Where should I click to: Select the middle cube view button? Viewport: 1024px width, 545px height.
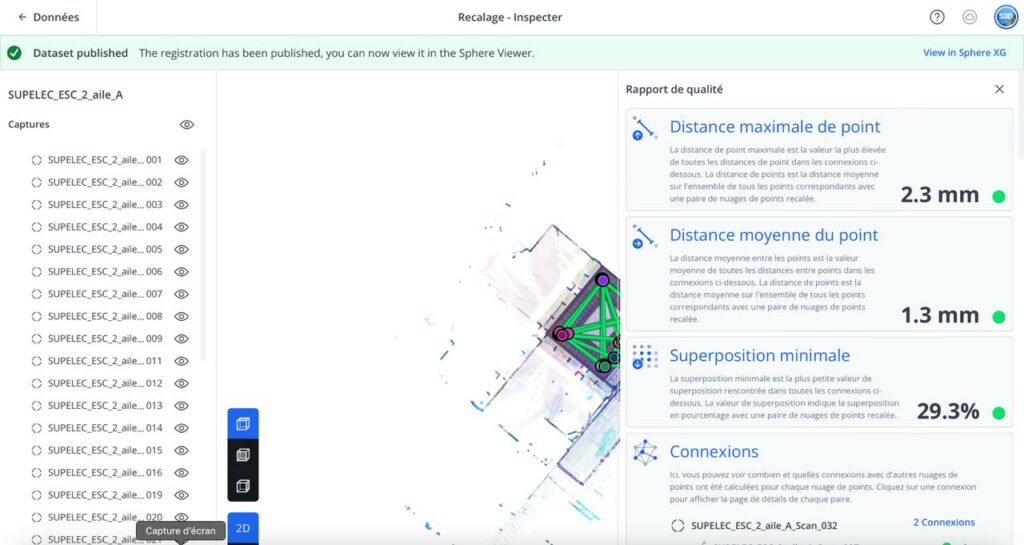pyautogui.click(x=243, y=455)
